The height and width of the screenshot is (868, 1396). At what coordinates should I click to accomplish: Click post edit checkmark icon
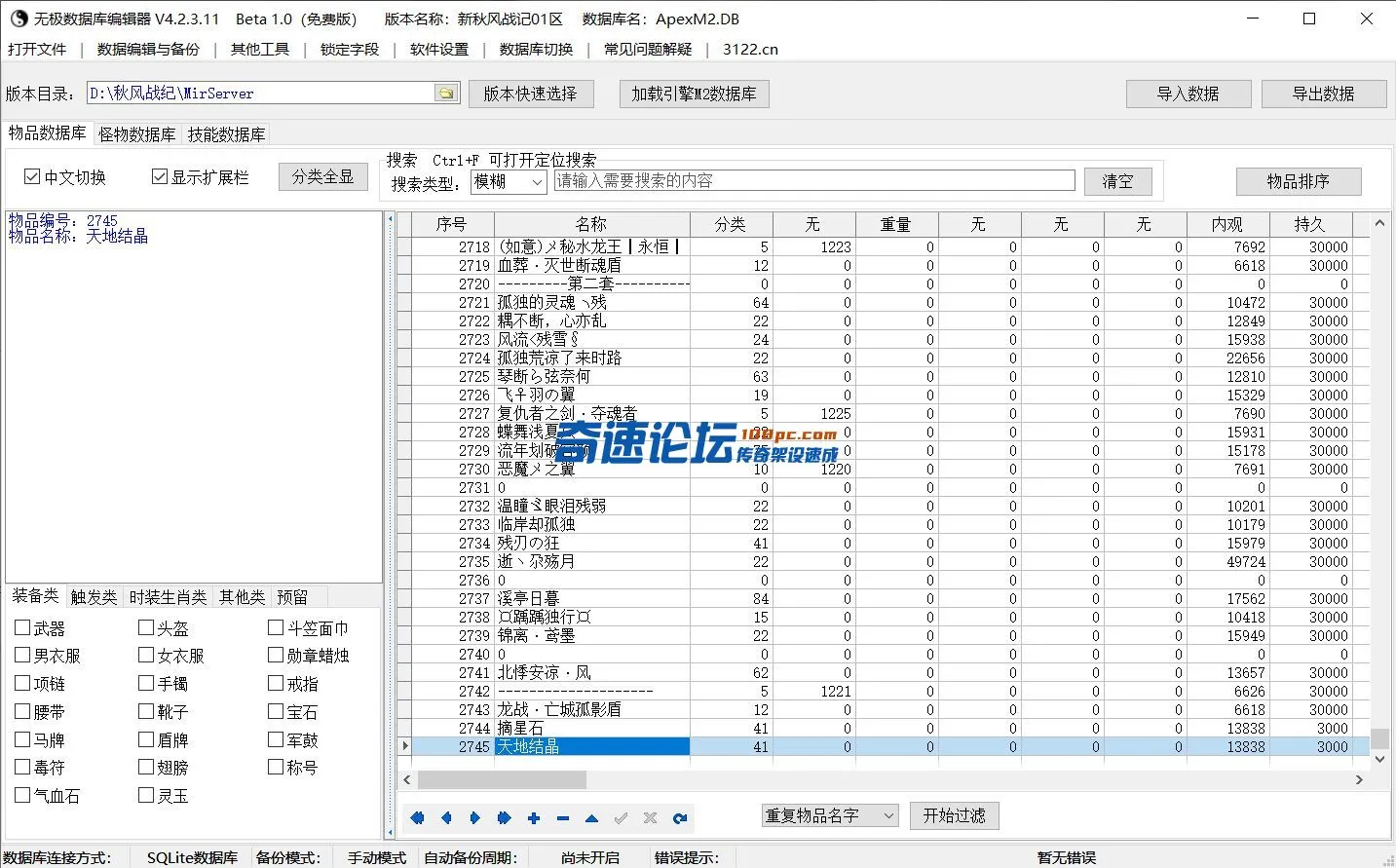click(621, 818)
